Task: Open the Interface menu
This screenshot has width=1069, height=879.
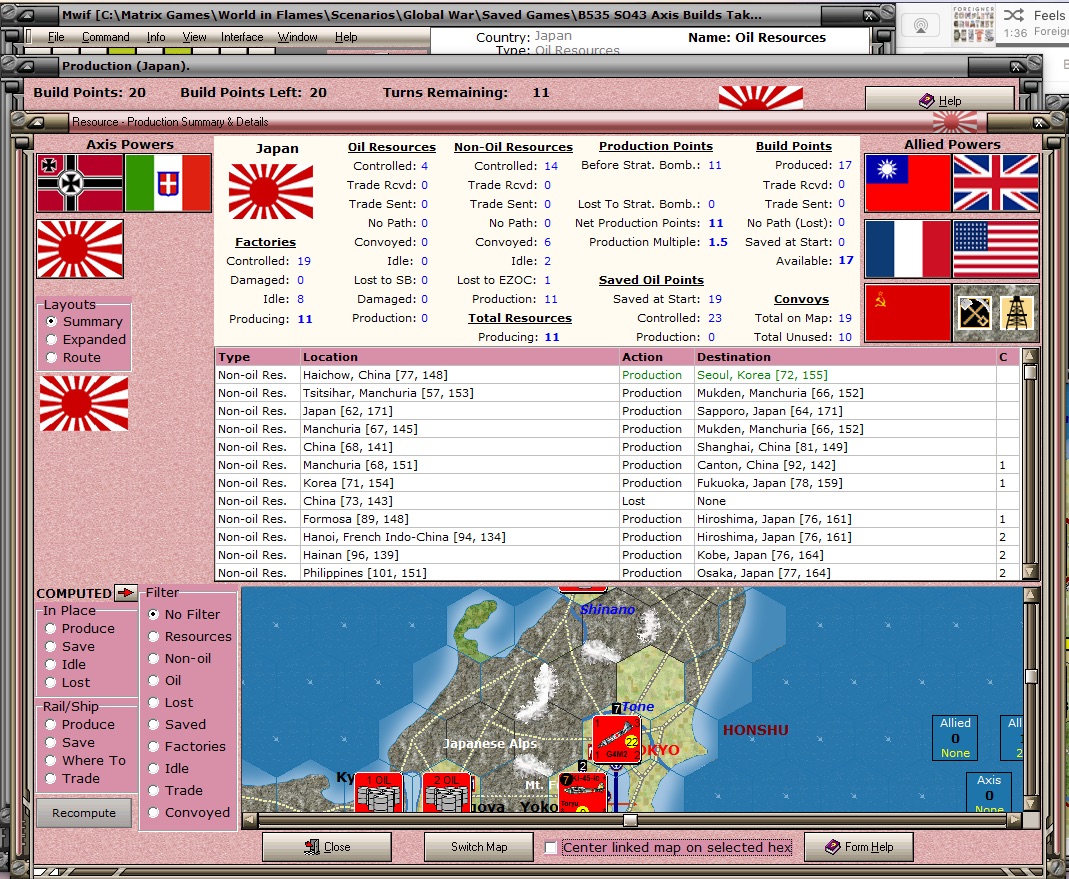Action: 242,37
